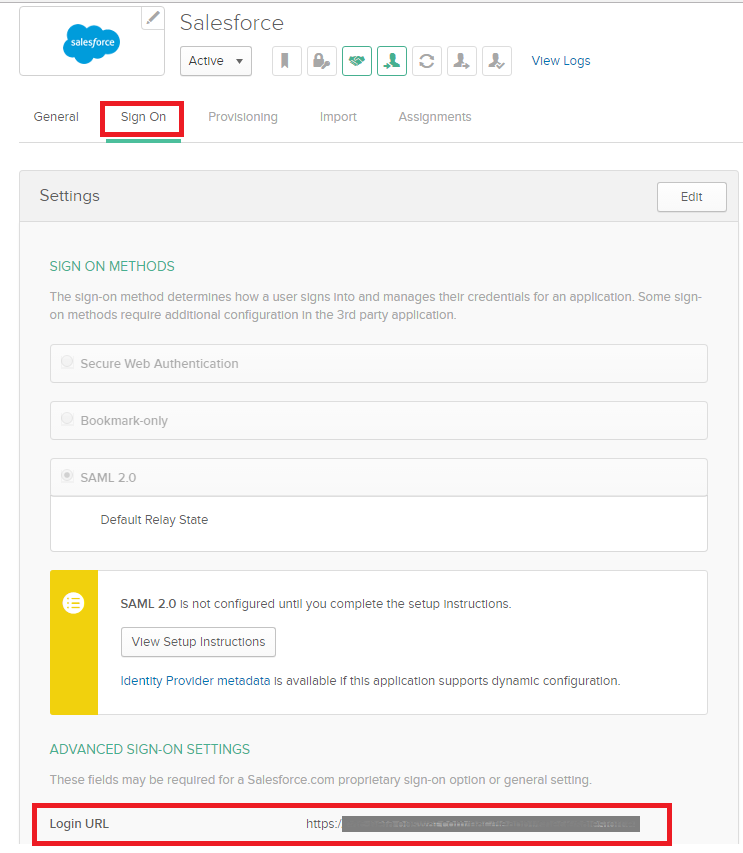Click the Edit settings button
743x853 pixels.
tap(691, 197)
